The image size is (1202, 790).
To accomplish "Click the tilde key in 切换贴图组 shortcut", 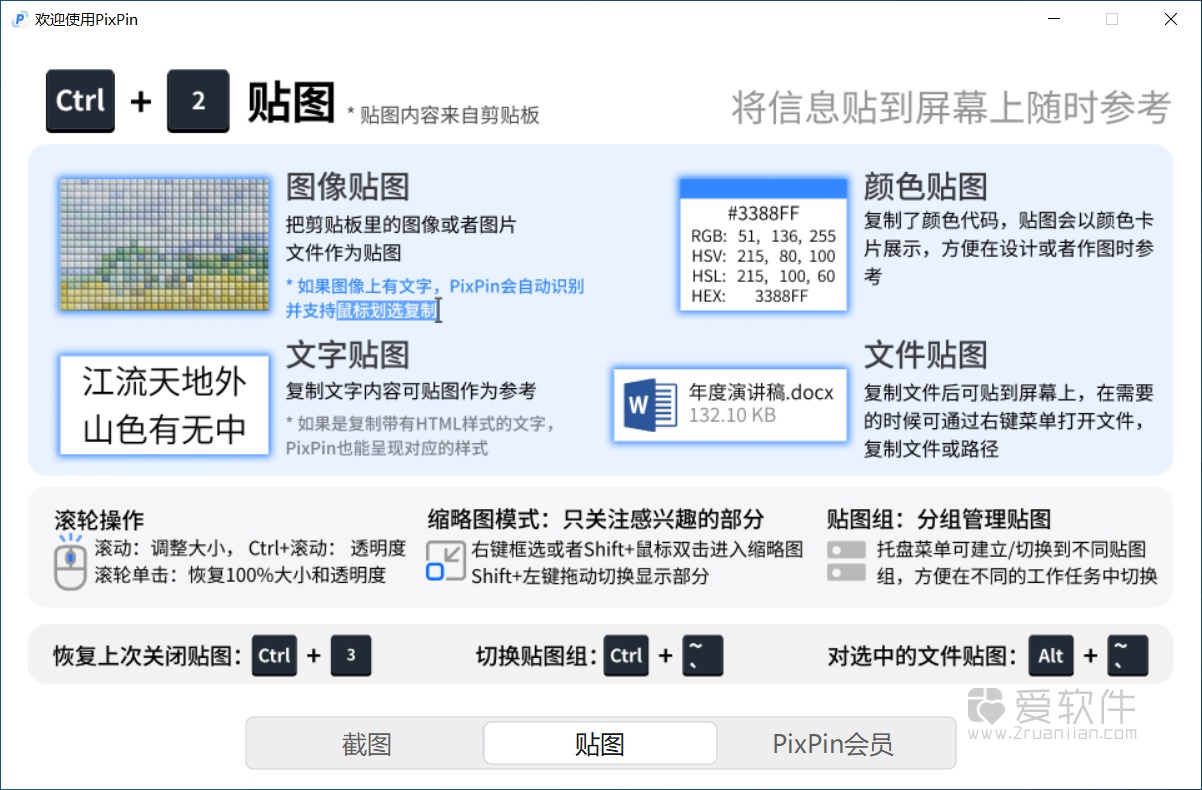I will 702,656.
